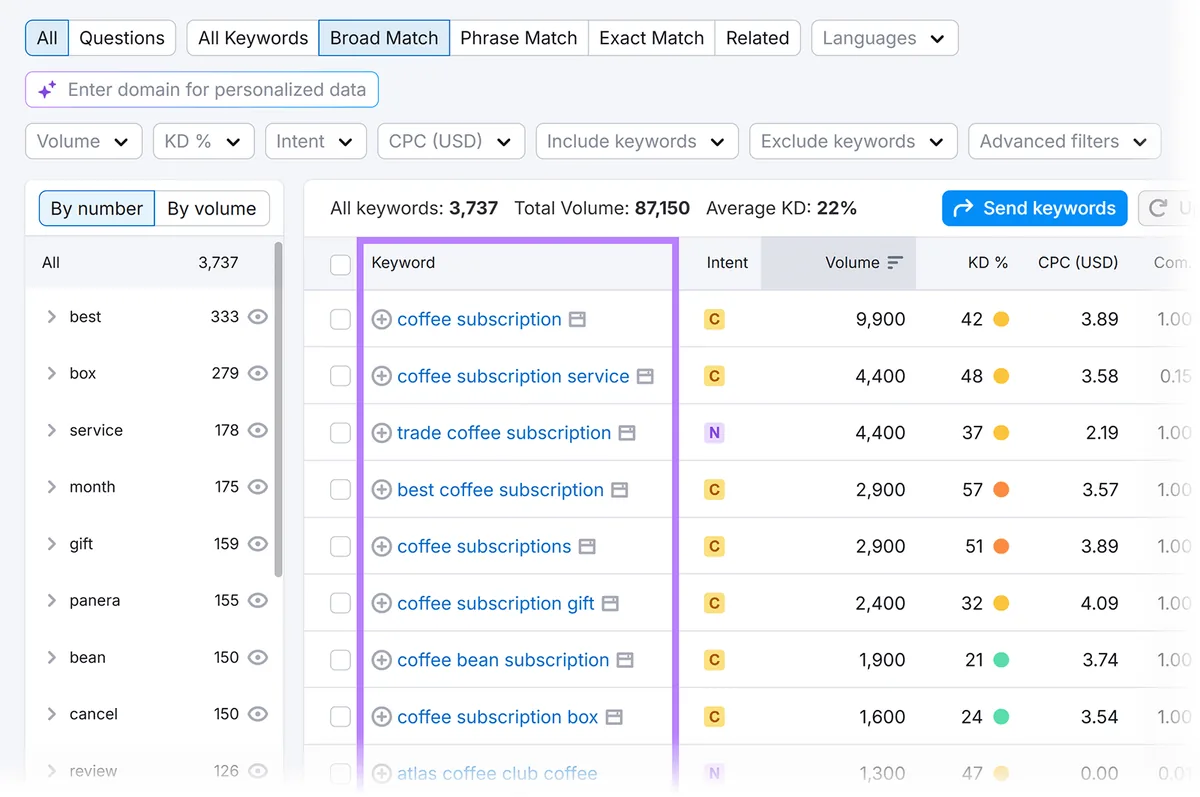
Task: Check the coffee subscription row checkbox
Action: click(341, 320)
